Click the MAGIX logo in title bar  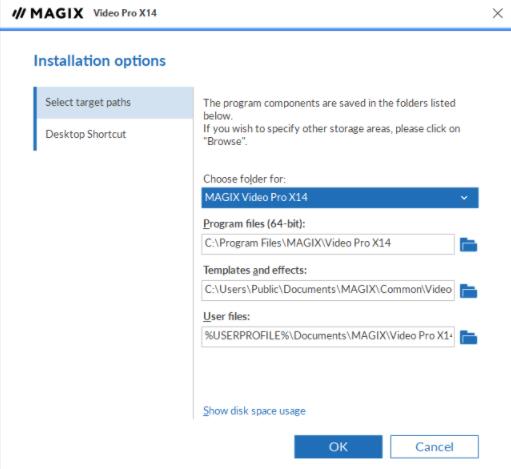pyautogui.click(x=48, y=13)
